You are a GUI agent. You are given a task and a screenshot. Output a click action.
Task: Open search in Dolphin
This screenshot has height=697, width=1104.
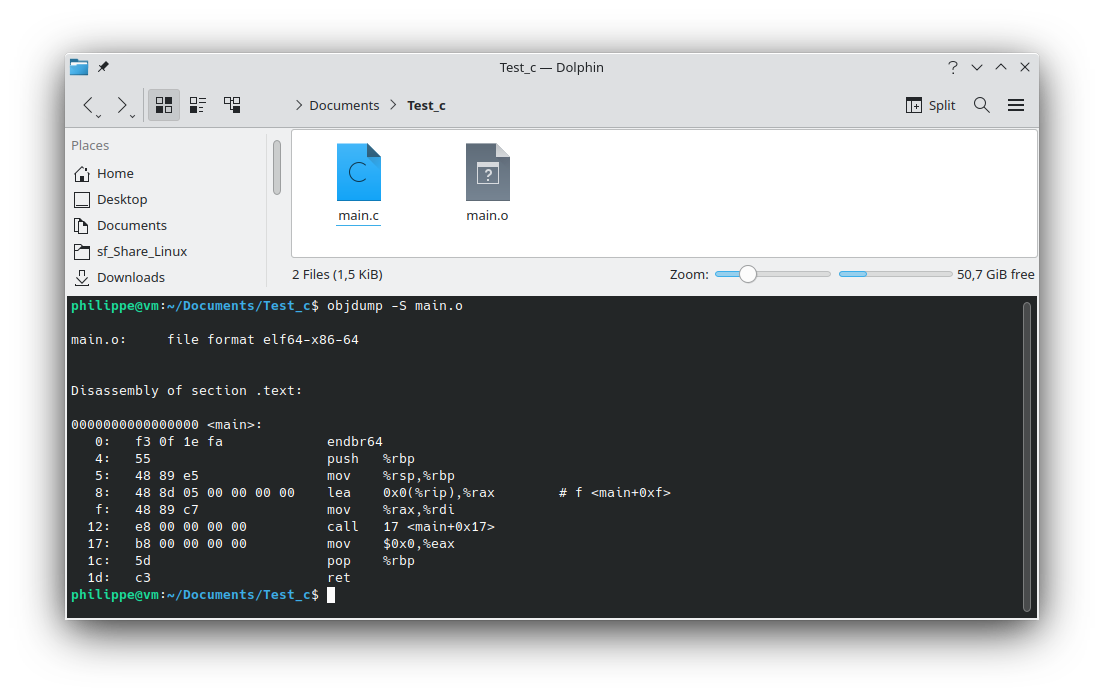(x=981, y=104)
